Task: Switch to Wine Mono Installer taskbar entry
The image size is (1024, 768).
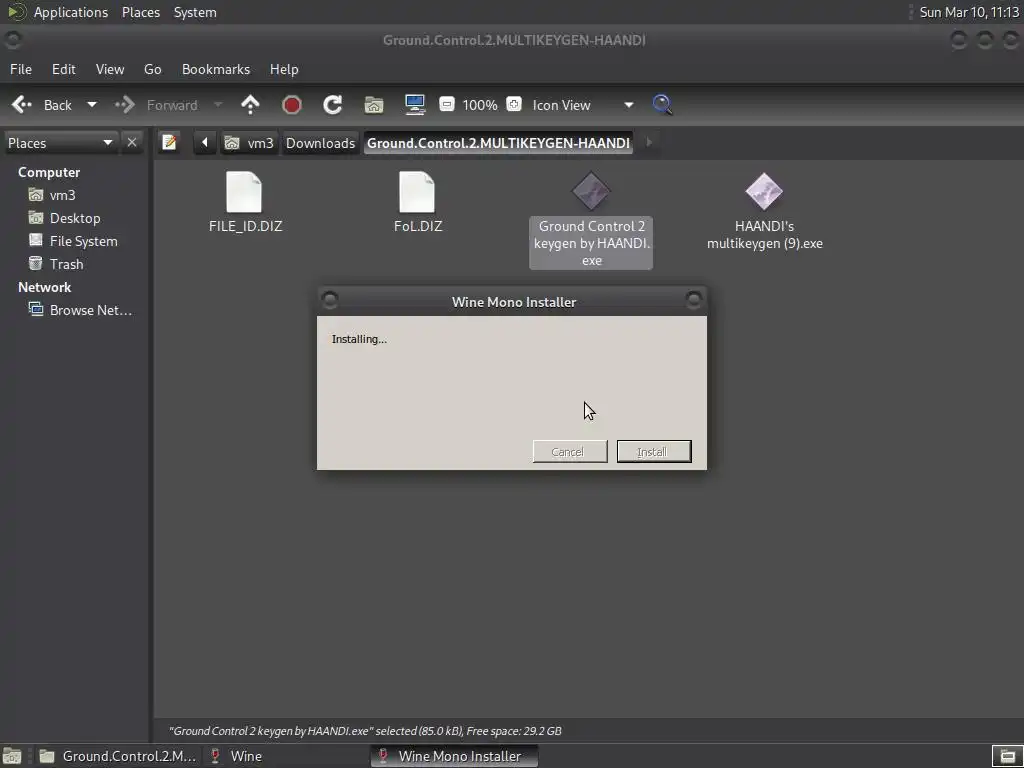Action: 455,756
